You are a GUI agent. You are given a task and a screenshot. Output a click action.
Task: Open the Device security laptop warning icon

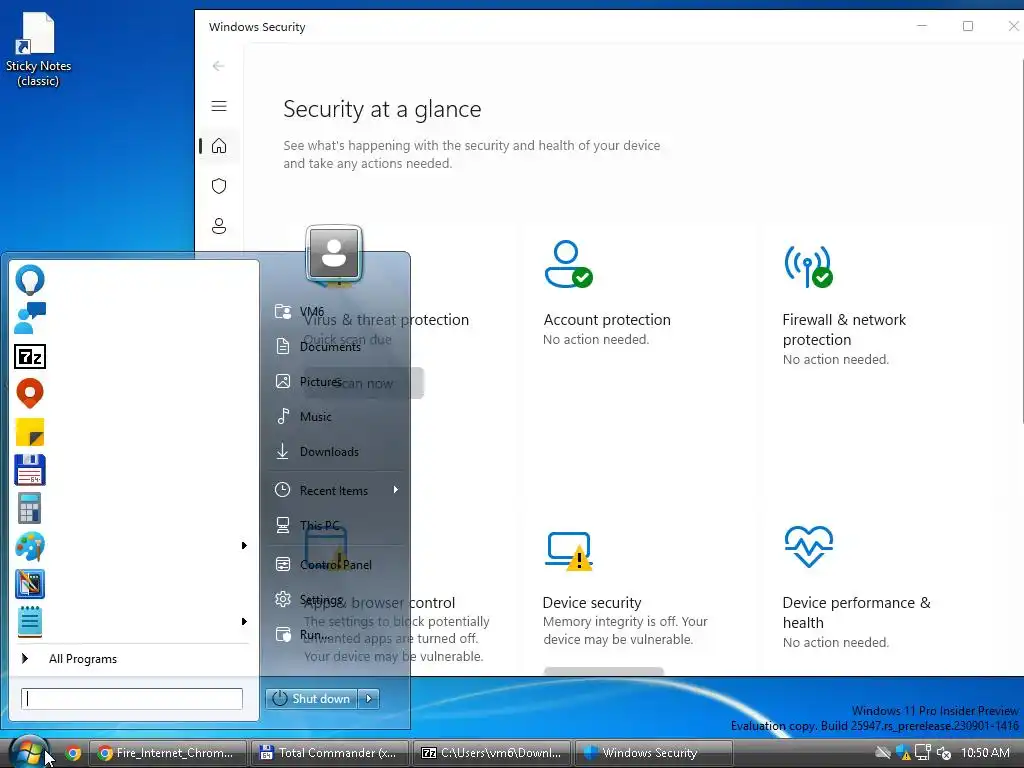(x=569, y=551)
